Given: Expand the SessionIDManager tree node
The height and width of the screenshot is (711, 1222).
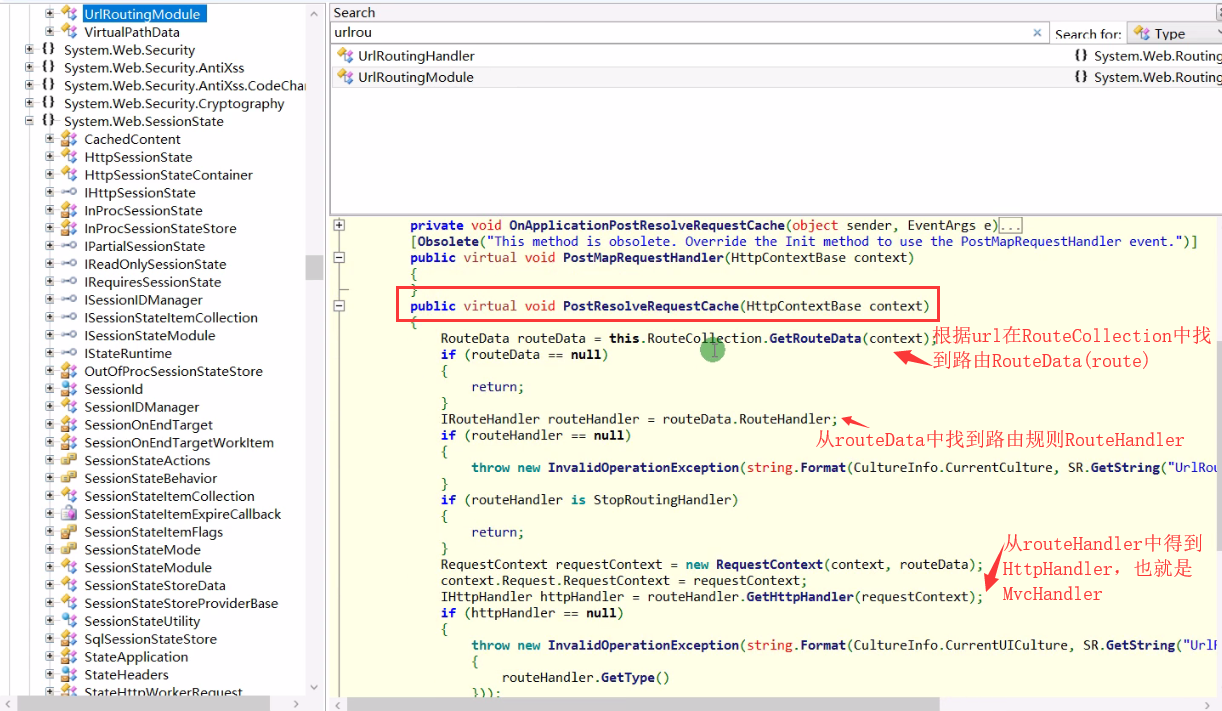Looking at the screenshot, I should (x=50, y=407).
